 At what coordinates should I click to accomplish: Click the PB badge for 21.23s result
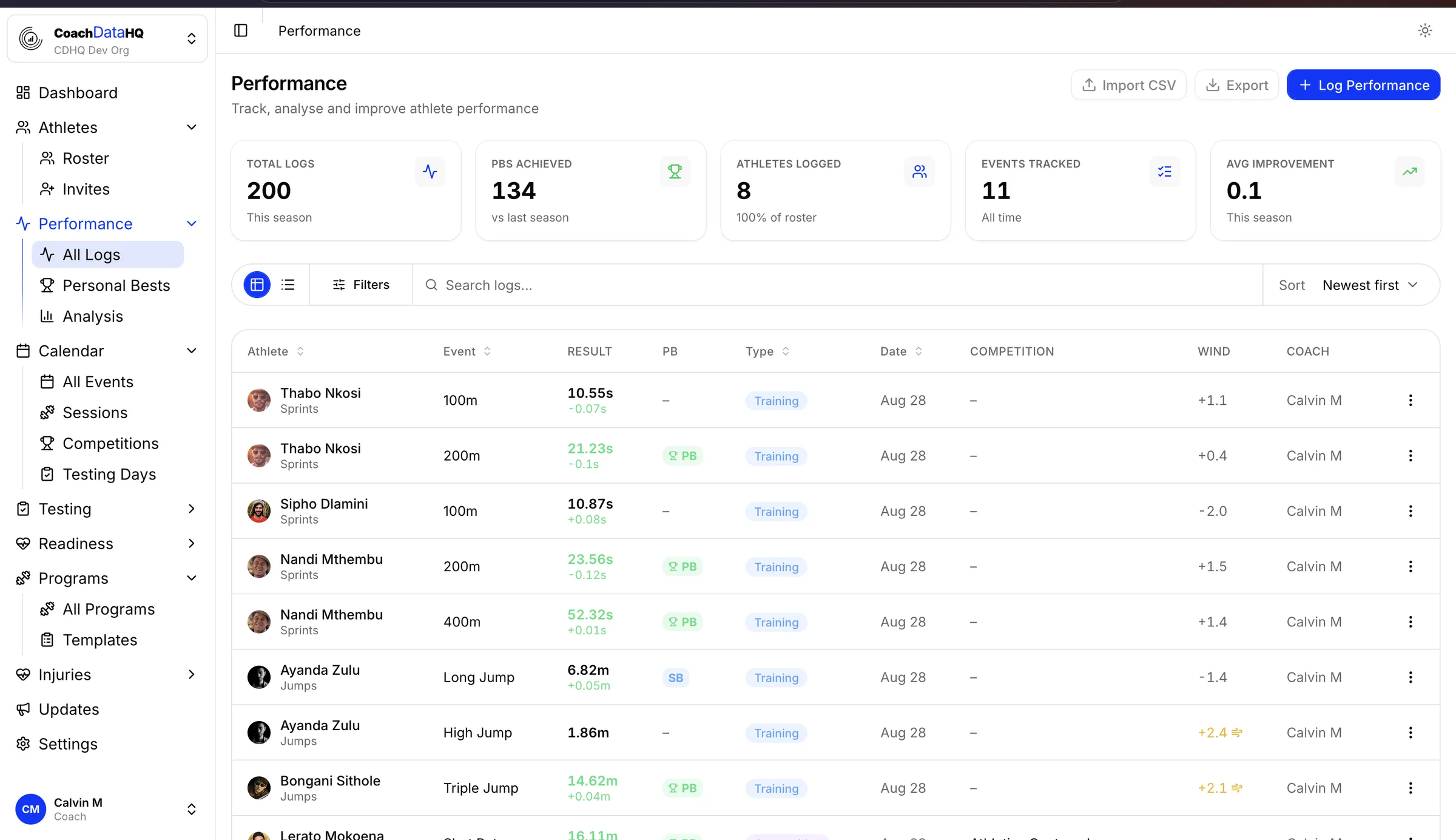682,456
